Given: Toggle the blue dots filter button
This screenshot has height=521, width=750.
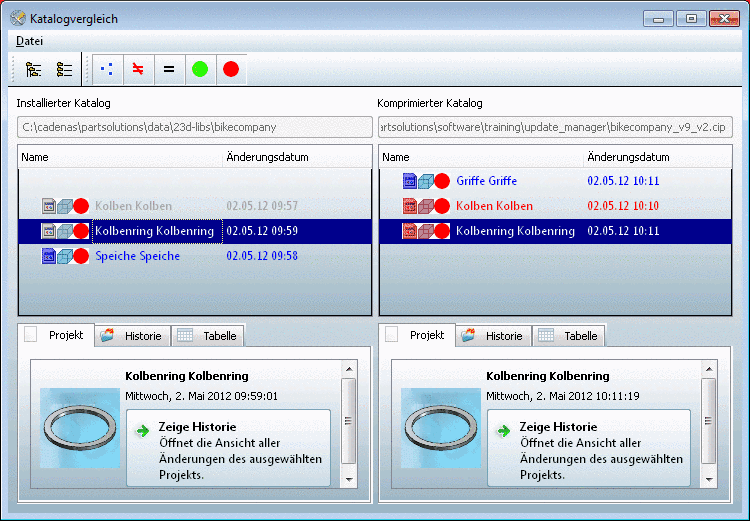Looking at the screenshot, I should 107,69.
